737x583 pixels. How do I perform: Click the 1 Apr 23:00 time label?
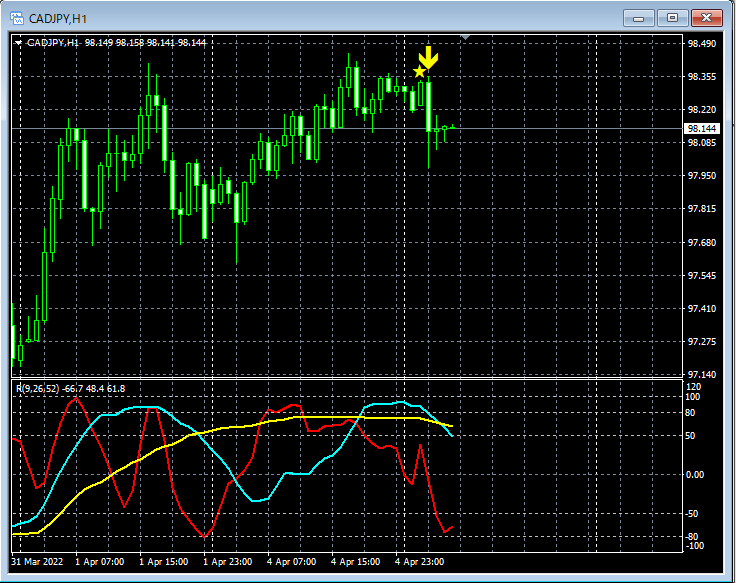coord(227,561)
